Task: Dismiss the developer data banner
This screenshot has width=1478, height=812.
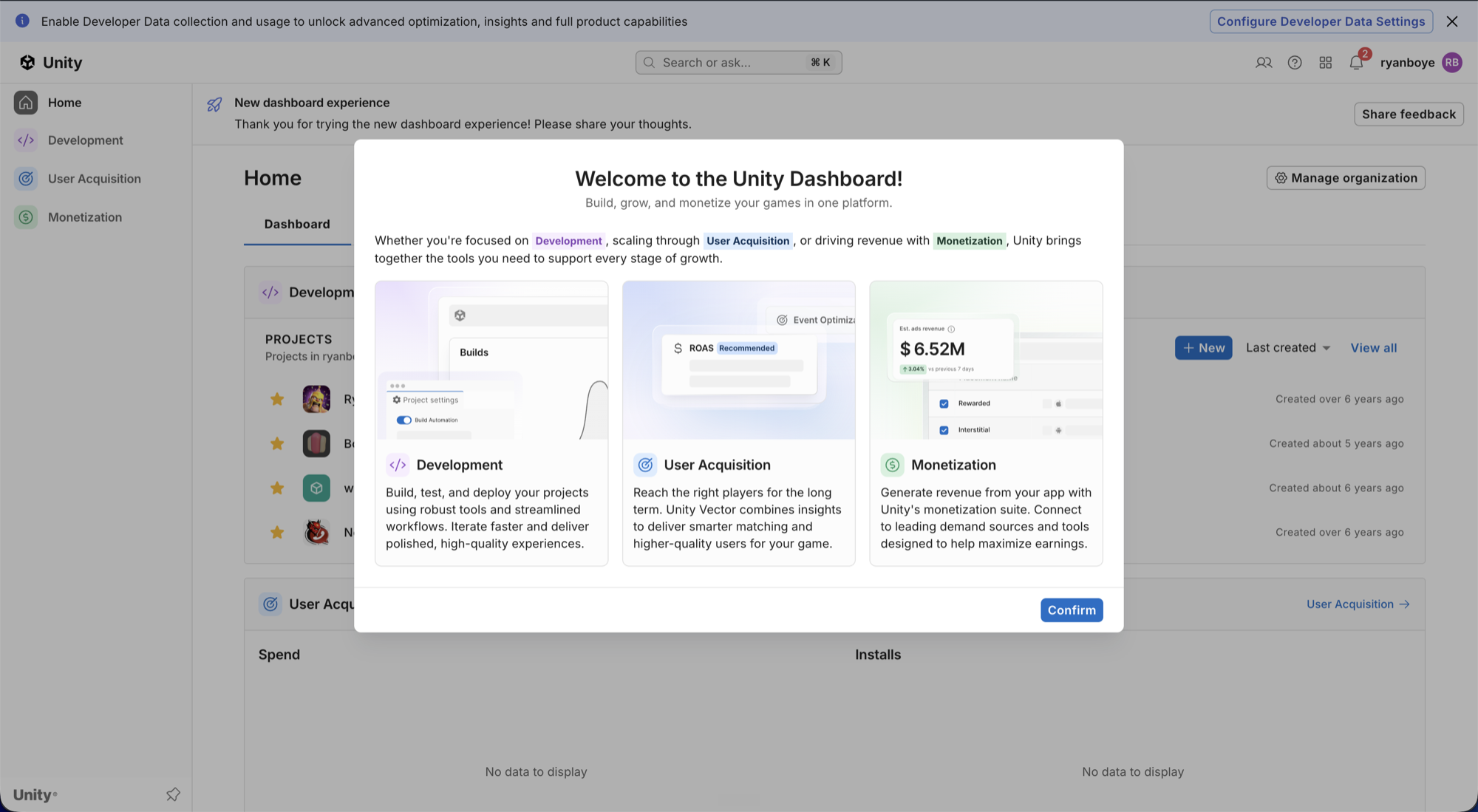Action: click(1452, 21)
